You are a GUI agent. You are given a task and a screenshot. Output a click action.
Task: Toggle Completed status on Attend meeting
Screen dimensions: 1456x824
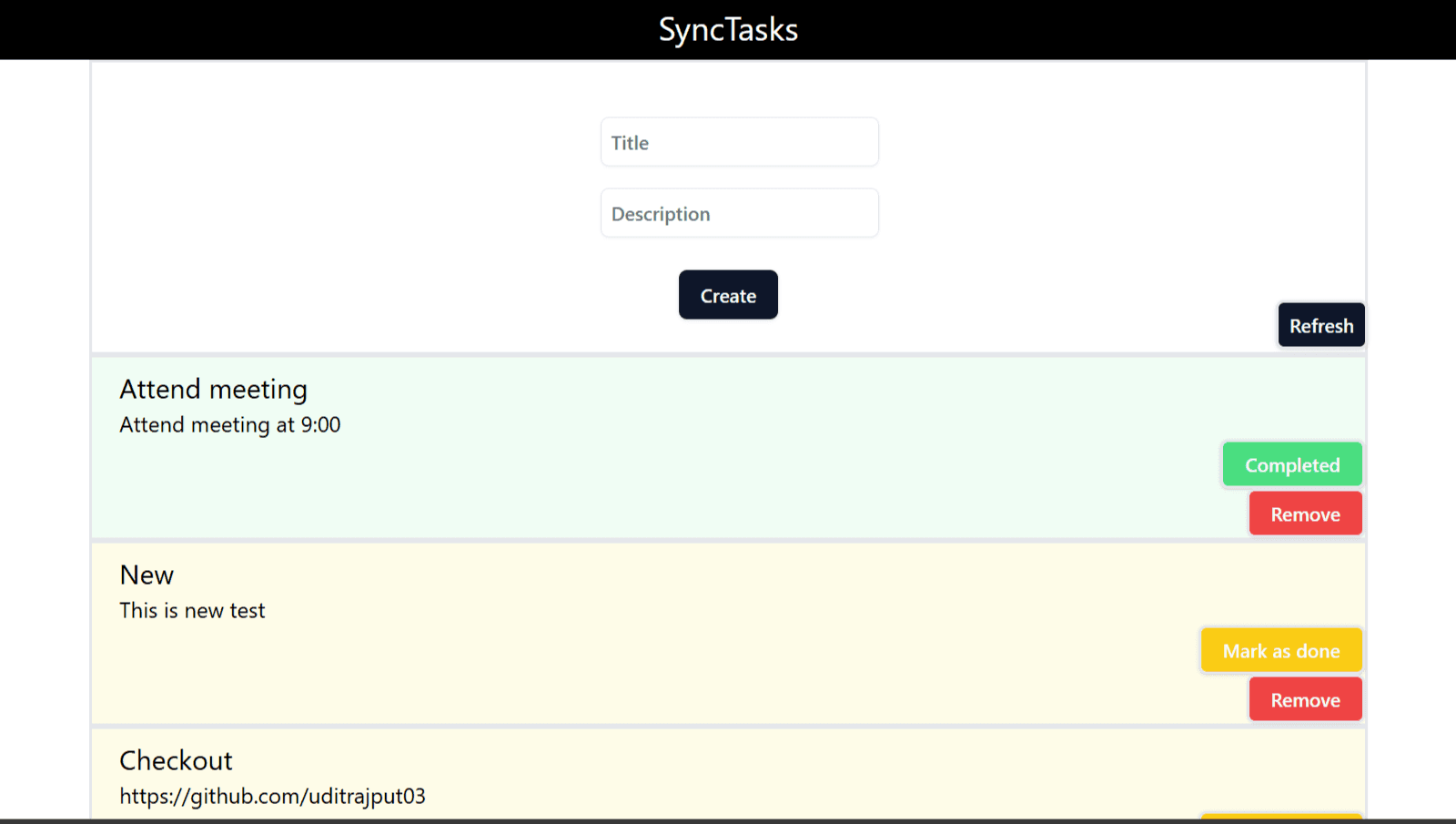tap(1291, 465)
